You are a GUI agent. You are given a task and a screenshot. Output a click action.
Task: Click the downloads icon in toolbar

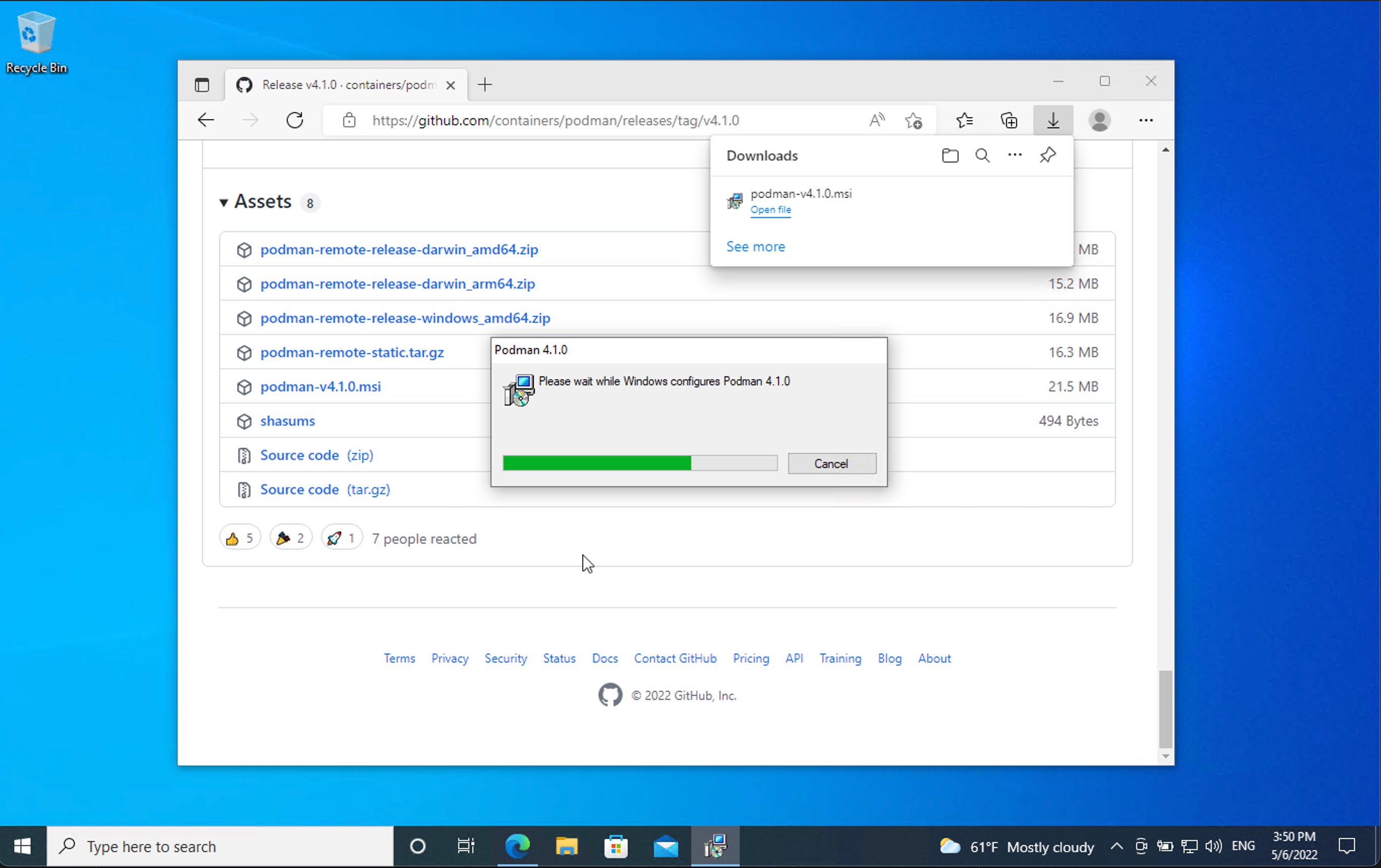(1053, 120)
